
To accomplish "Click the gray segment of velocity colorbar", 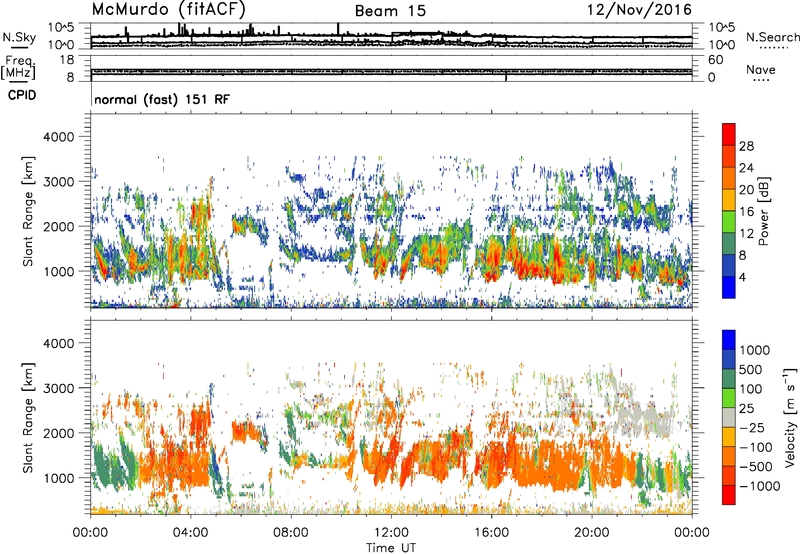I will 729,418.
